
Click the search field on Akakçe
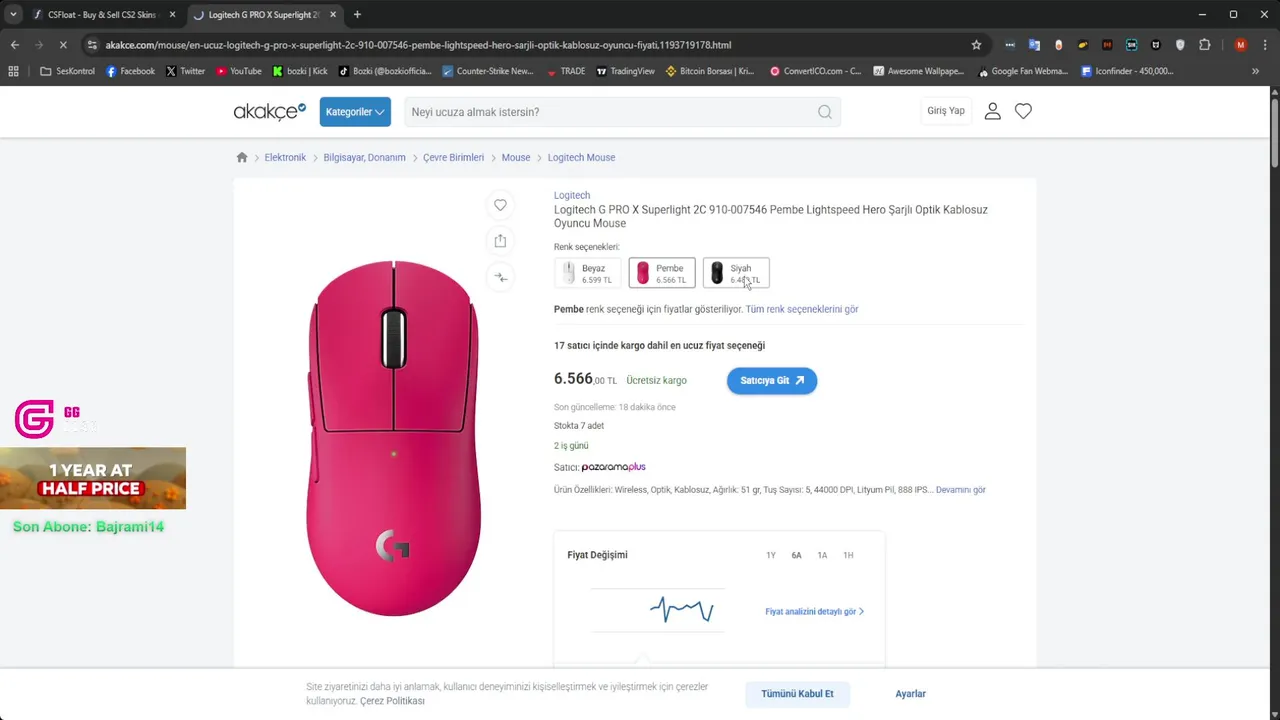pyautogui.click(x=610, y=112)
